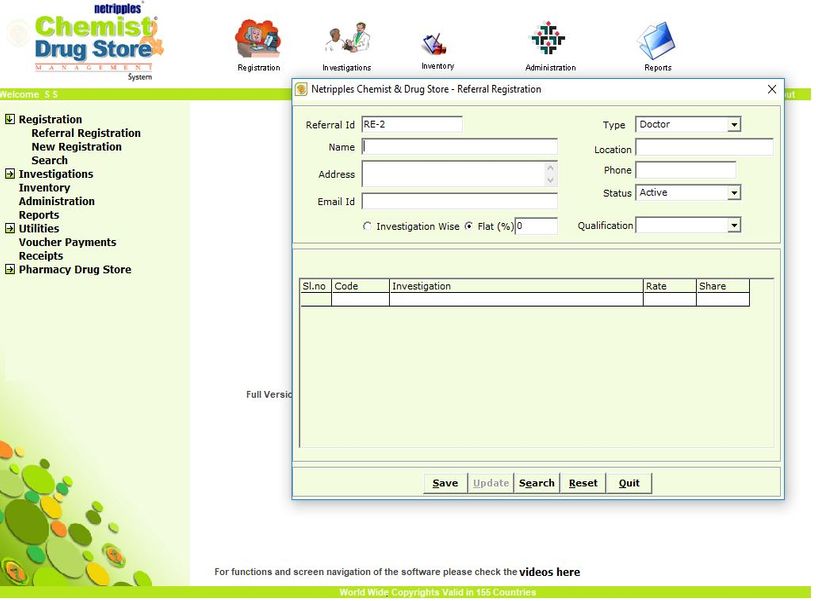The height and width of the screenshot is (601, 816).
Task: Click the Address scrollbar down arrow
Action: click(551, 180)
